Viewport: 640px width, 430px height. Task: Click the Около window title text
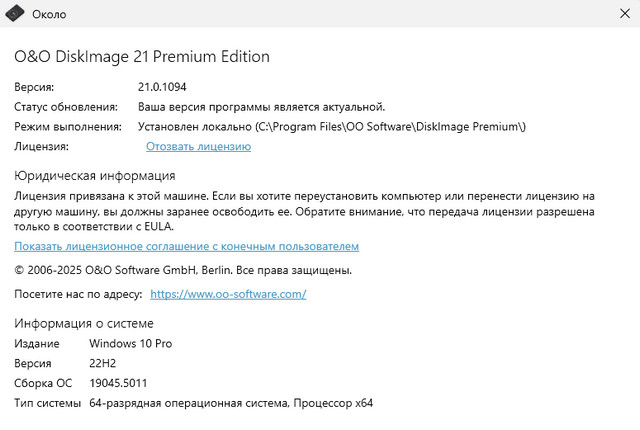pos(50,15)
